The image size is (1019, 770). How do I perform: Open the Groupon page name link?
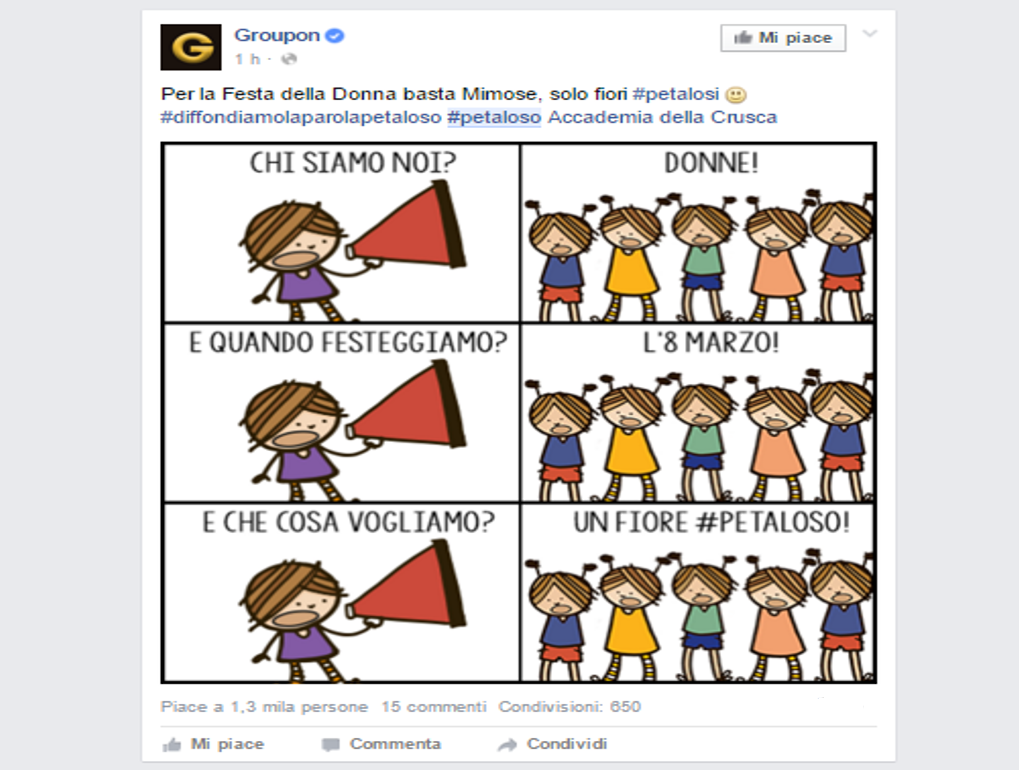[x=277, y=35]
